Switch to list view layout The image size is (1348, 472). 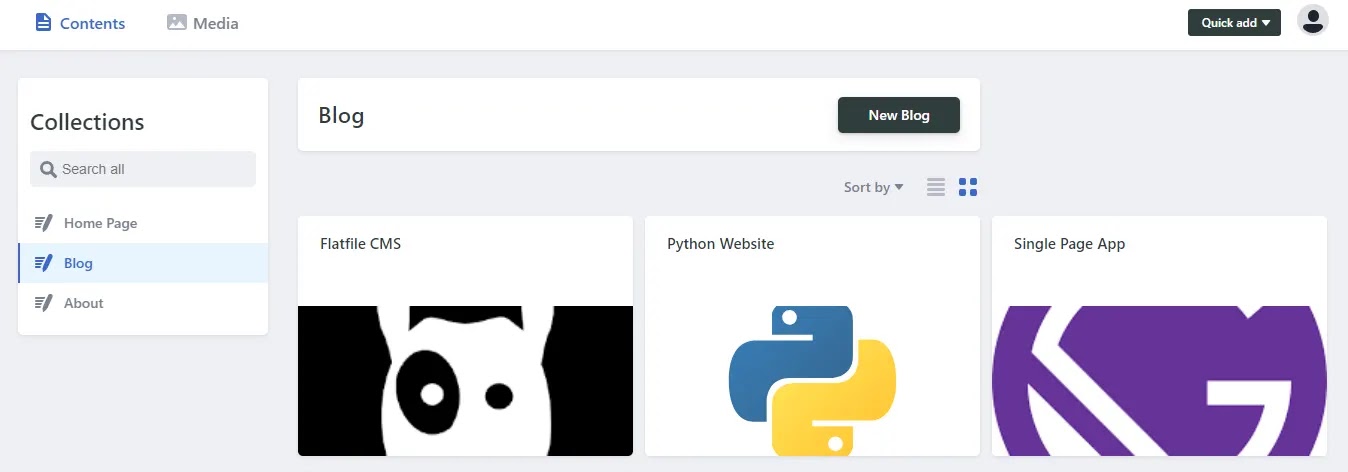click(x=935, y=187)
